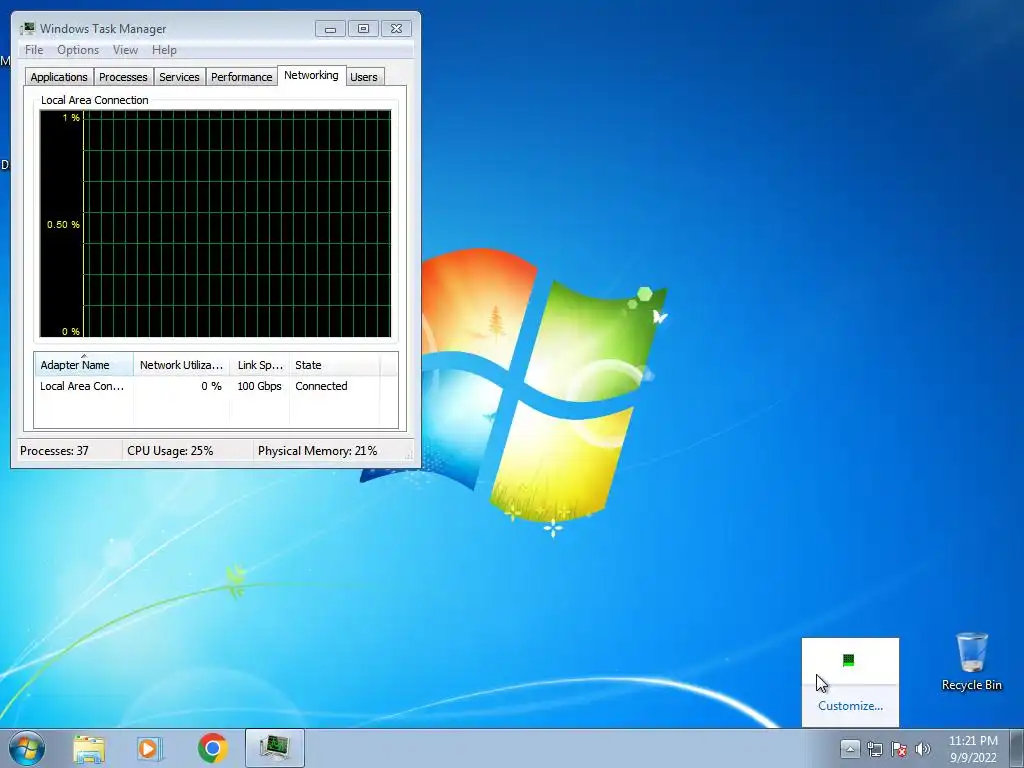
Task: Switch to the Applications tab
Action: click(x=59, y=77)
